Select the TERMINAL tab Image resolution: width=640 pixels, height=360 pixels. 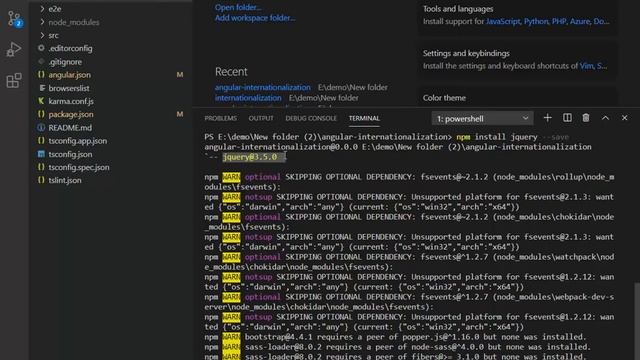point(364,118)
